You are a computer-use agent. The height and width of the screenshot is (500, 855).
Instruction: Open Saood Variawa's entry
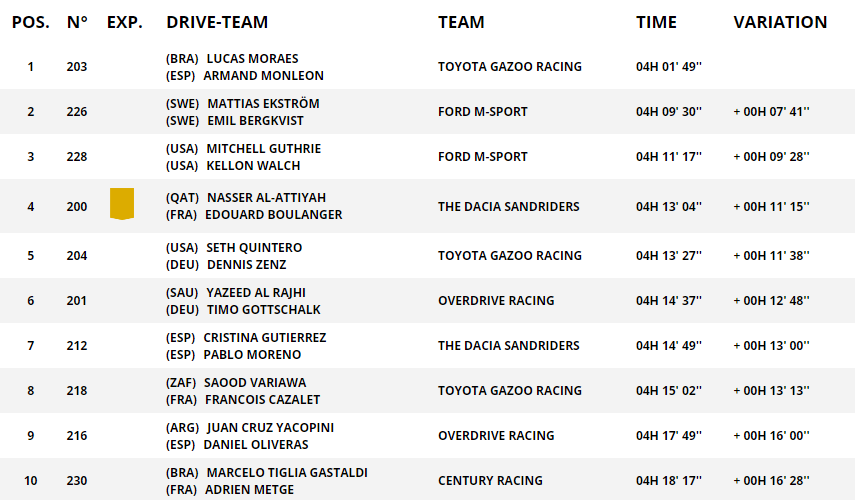click(x=256, y=383)
